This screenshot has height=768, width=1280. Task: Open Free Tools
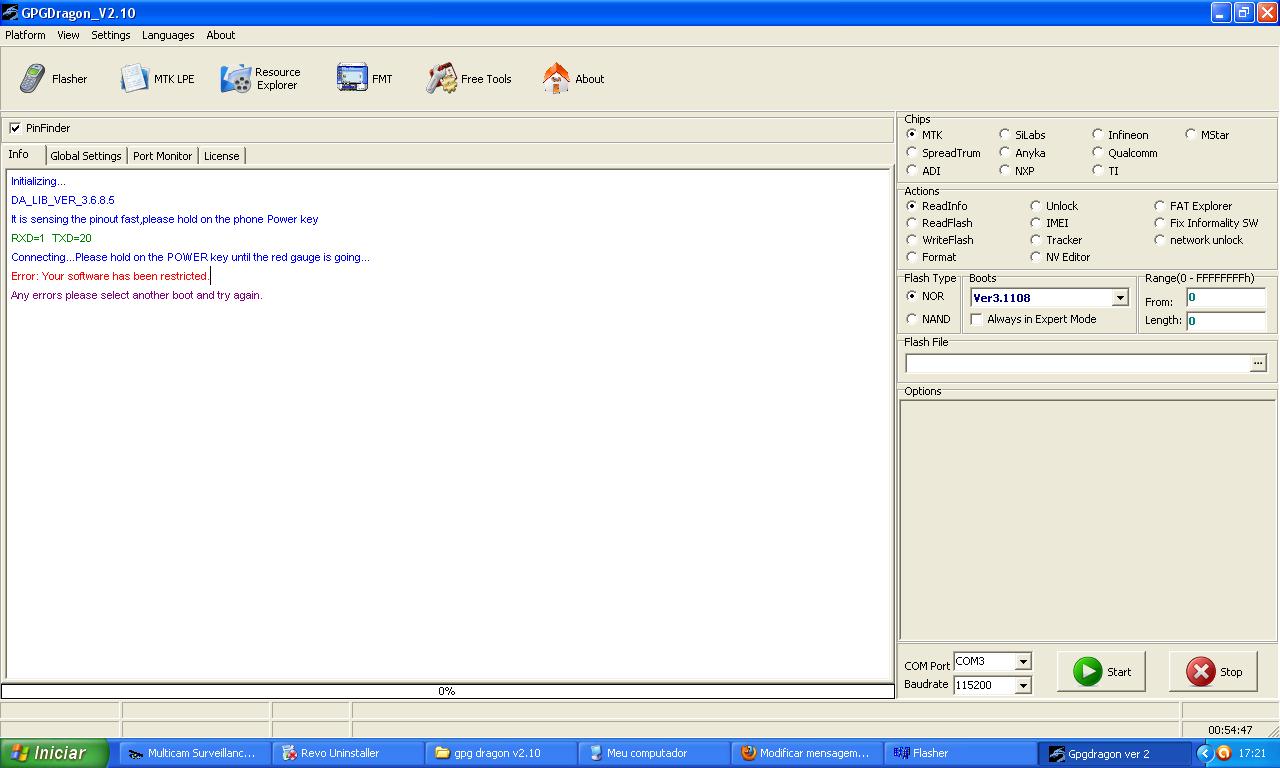(x=469, y=79)
